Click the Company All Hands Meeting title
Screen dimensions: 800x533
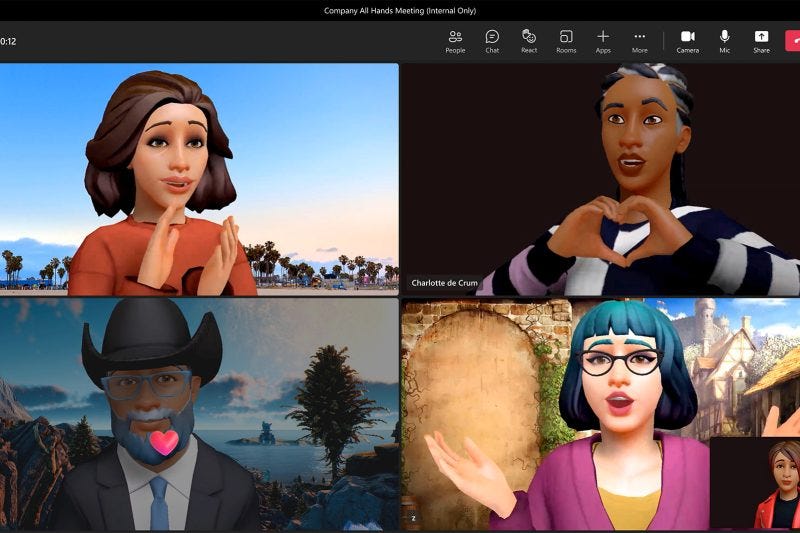400,11
